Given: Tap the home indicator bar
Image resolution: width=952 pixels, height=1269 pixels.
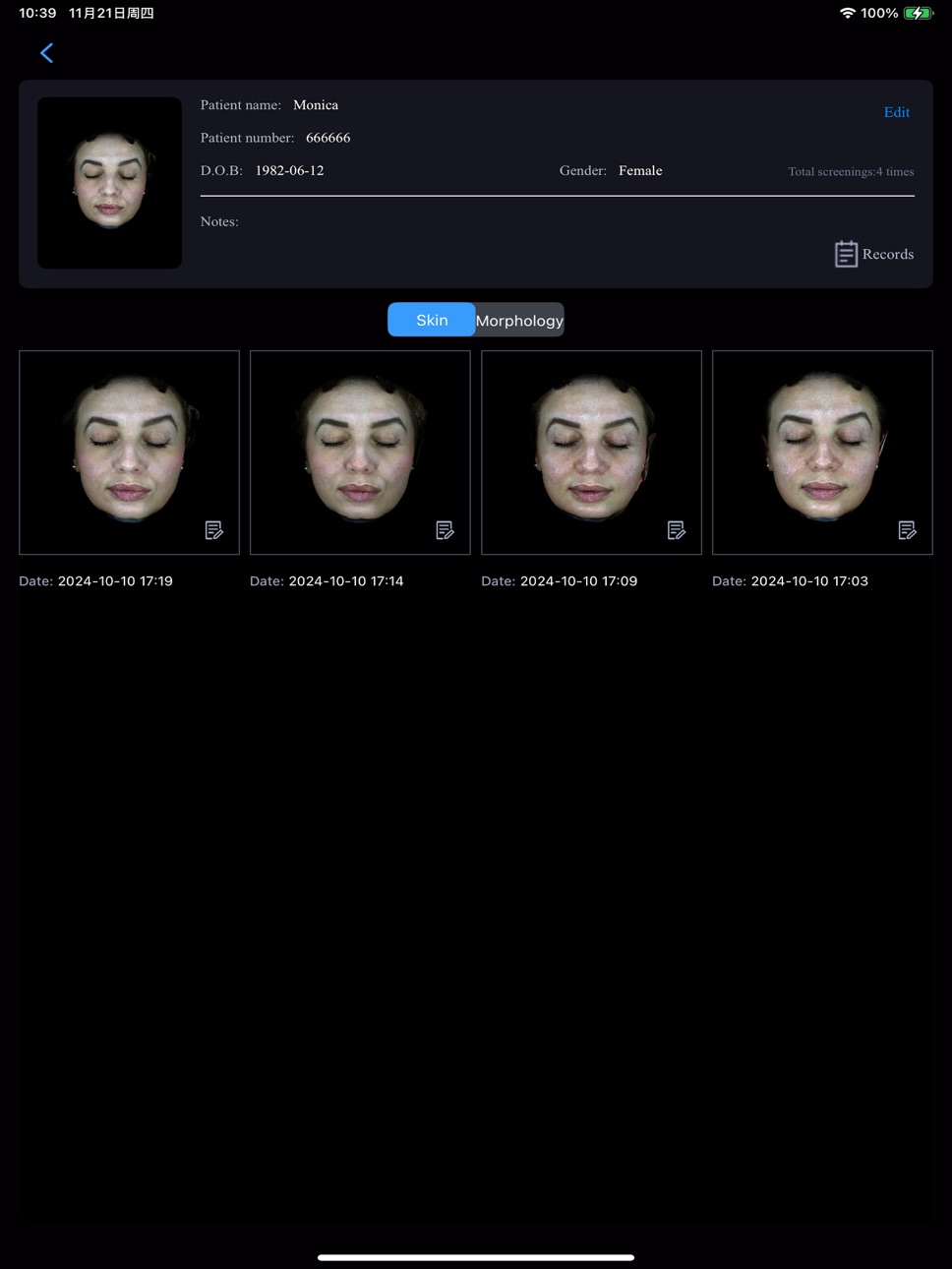Looking at the screenshot, I should pyautogui.click(x=476, y=1257).
